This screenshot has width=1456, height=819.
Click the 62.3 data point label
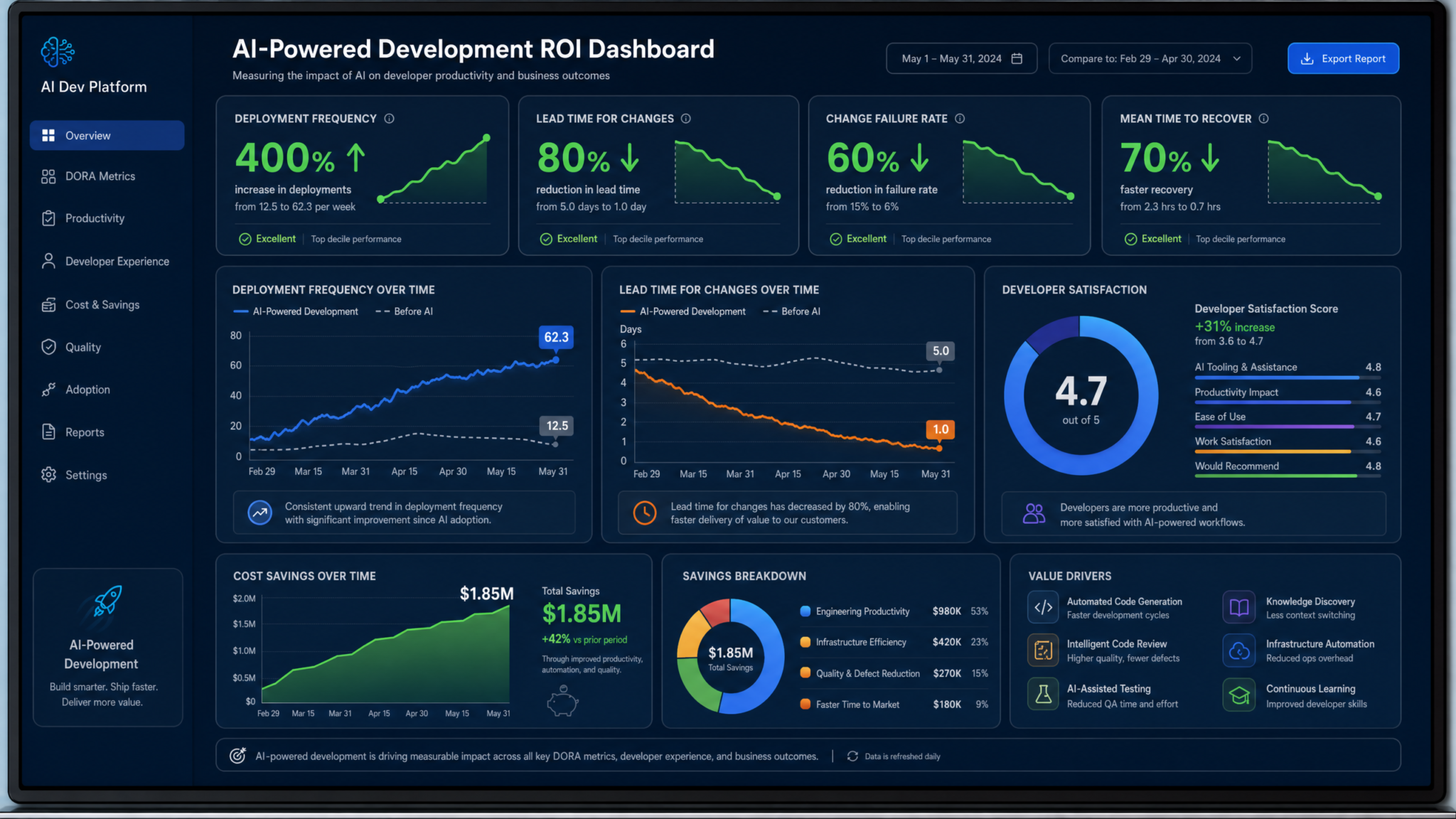[x=556, y=337]
